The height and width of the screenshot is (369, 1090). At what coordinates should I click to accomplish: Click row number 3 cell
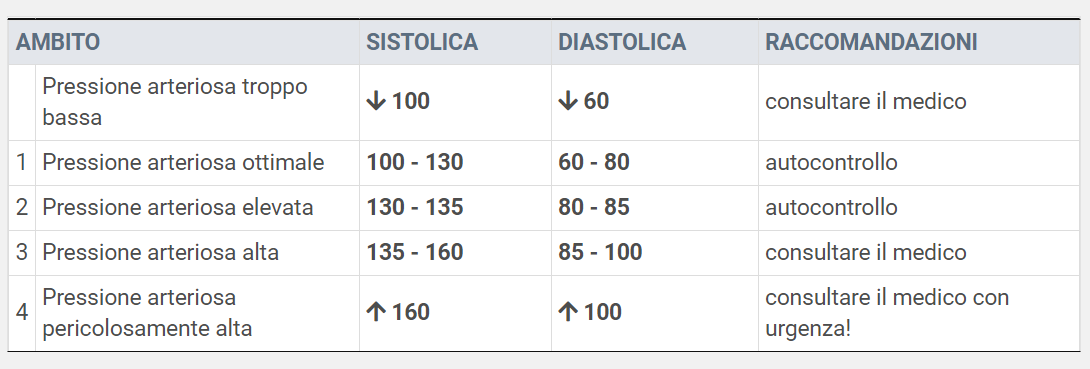(x=22, y=252)
